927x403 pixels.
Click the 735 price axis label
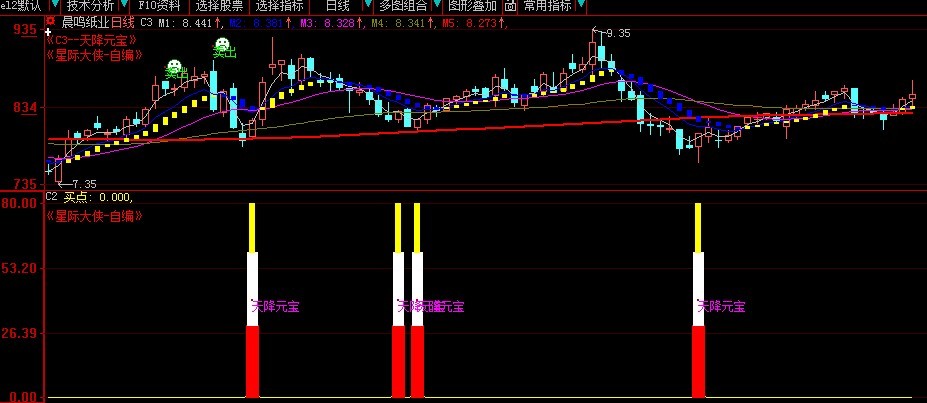pos(27,184)
